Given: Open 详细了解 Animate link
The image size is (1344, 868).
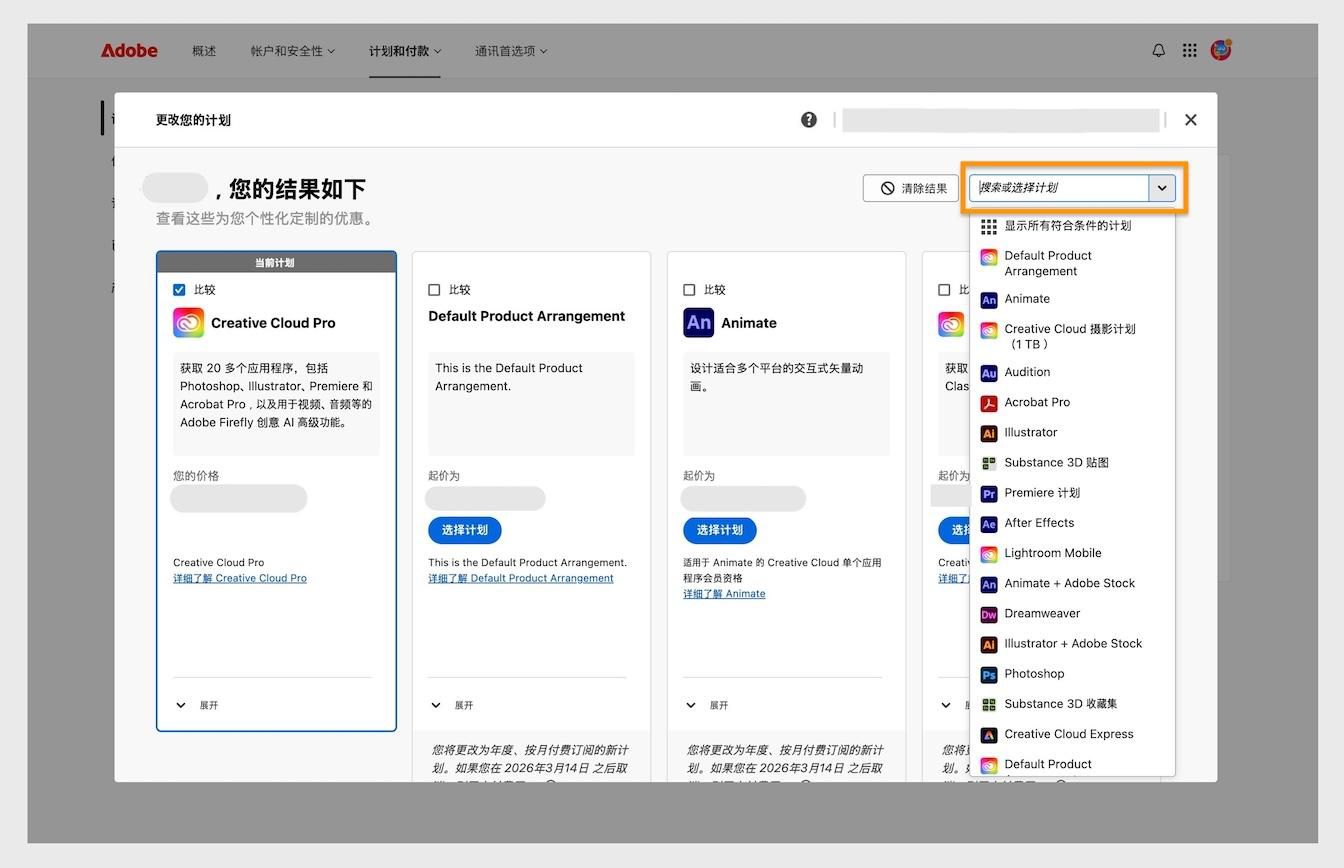Looking at the screenshot, I should [x=724, y=594].
